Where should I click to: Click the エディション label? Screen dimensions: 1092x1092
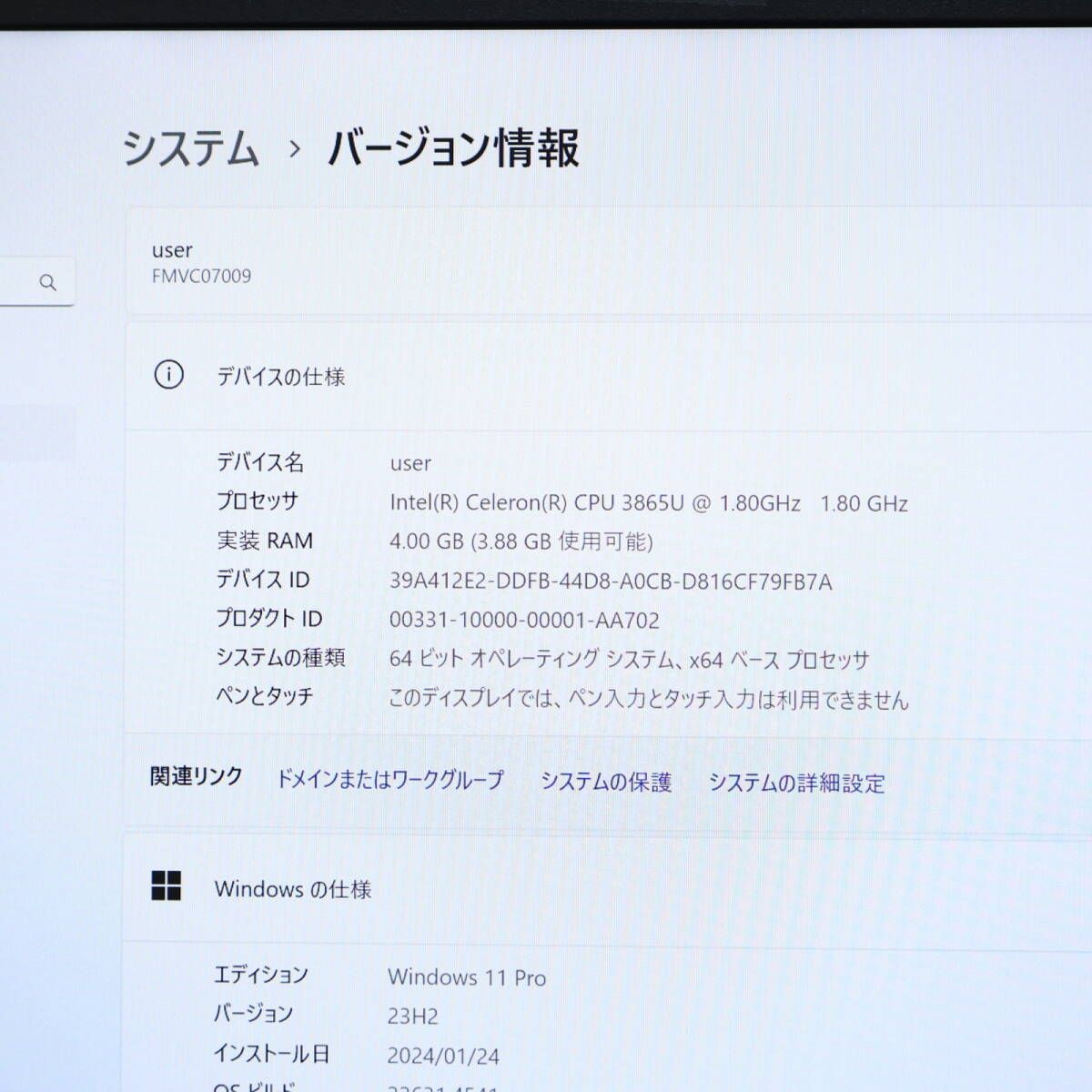(x=261, y=975)
